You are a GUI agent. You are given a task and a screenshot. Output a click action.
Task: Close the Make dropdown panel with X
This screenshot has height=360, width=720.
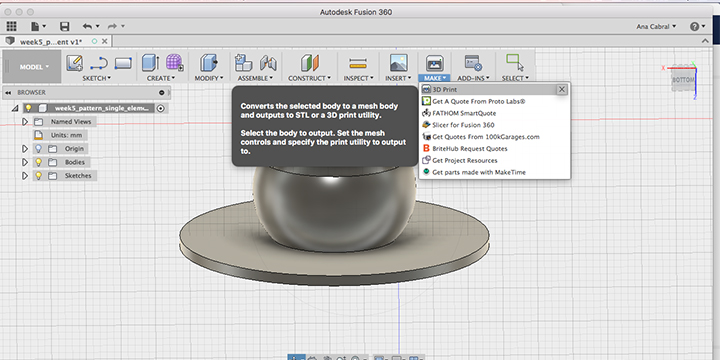[x=562, y=90]
